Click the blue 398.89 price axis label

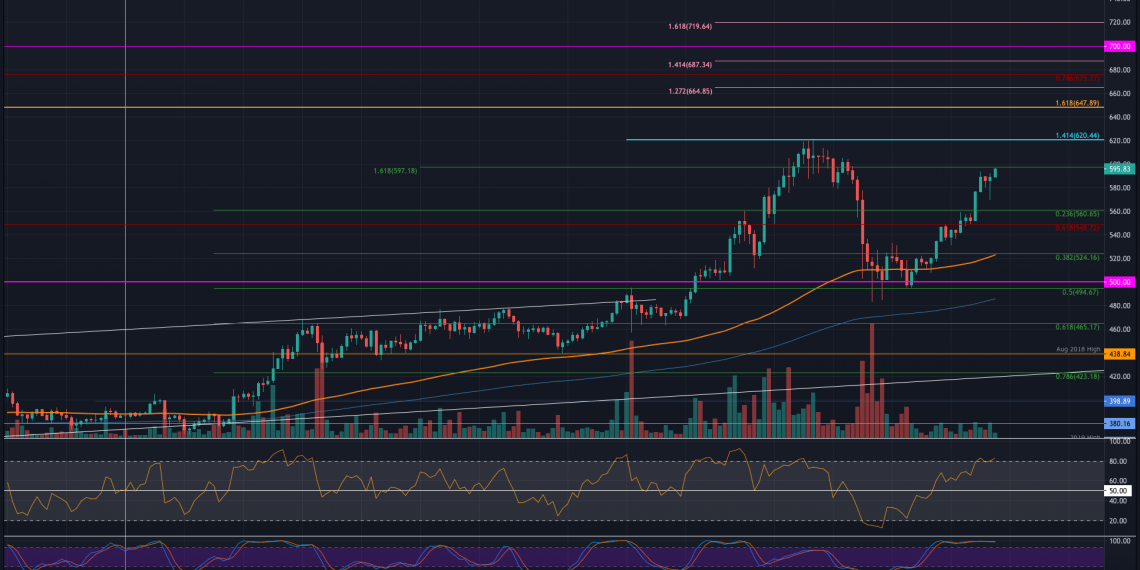tap(1118, 401)
